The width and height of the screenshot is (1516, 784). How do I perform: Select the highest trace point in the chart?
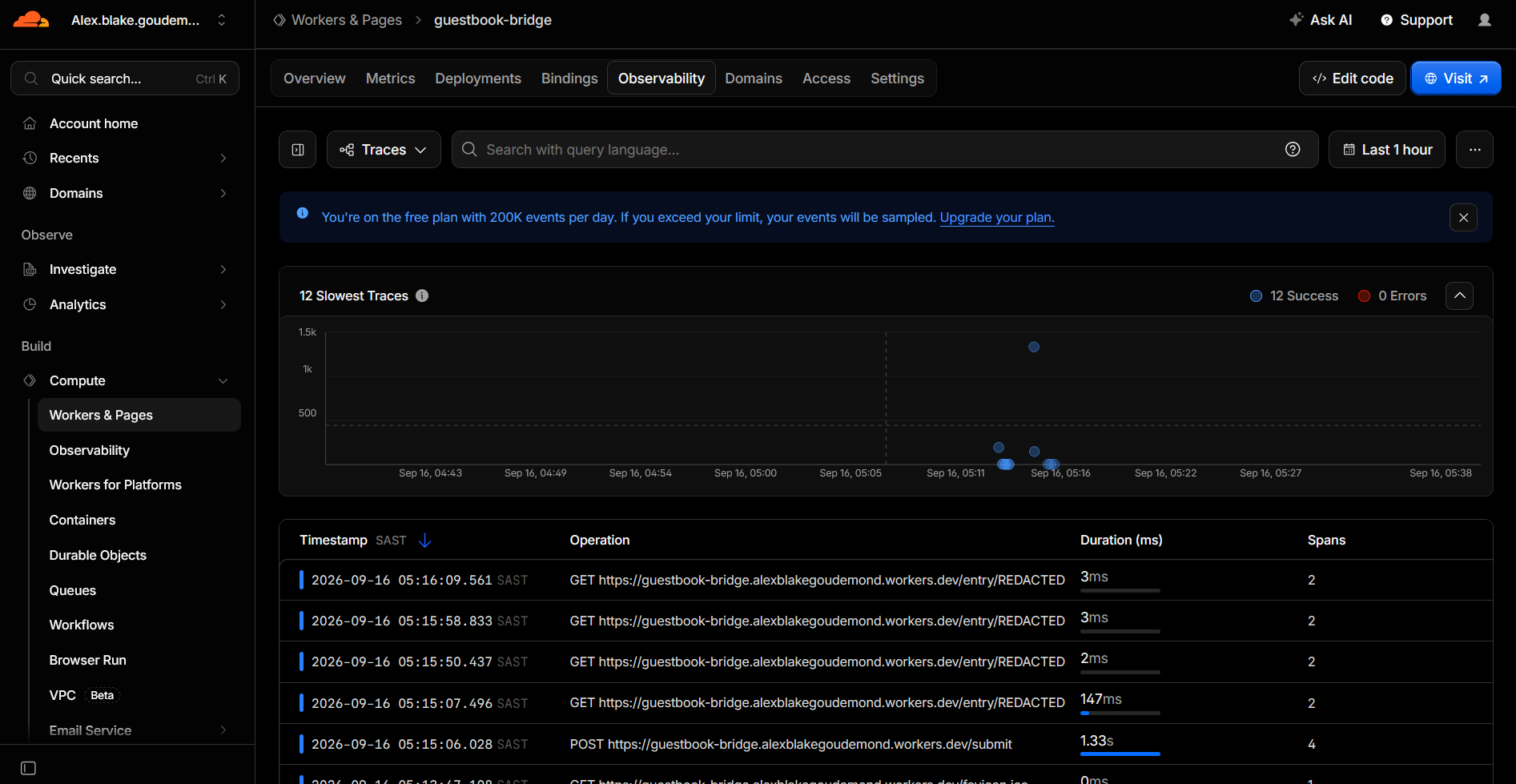click(x=1034, y=347)
